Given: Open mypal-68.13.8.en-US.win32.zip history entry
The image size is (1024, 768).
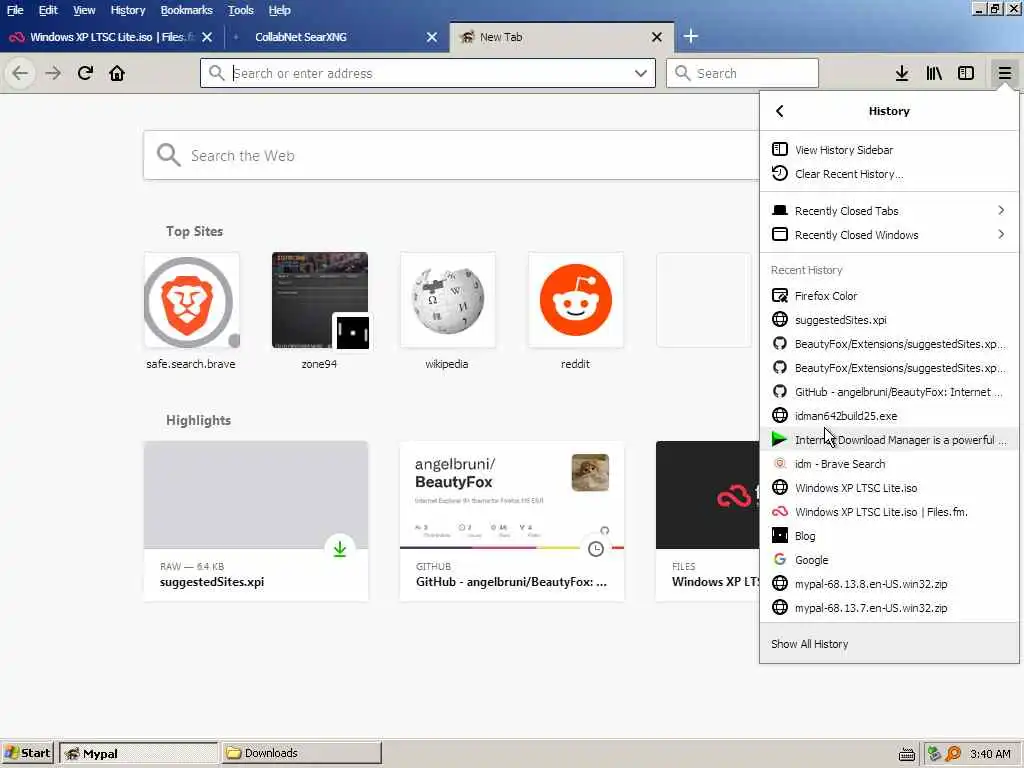Looking at the screenshot, I should tap(889, 584).
